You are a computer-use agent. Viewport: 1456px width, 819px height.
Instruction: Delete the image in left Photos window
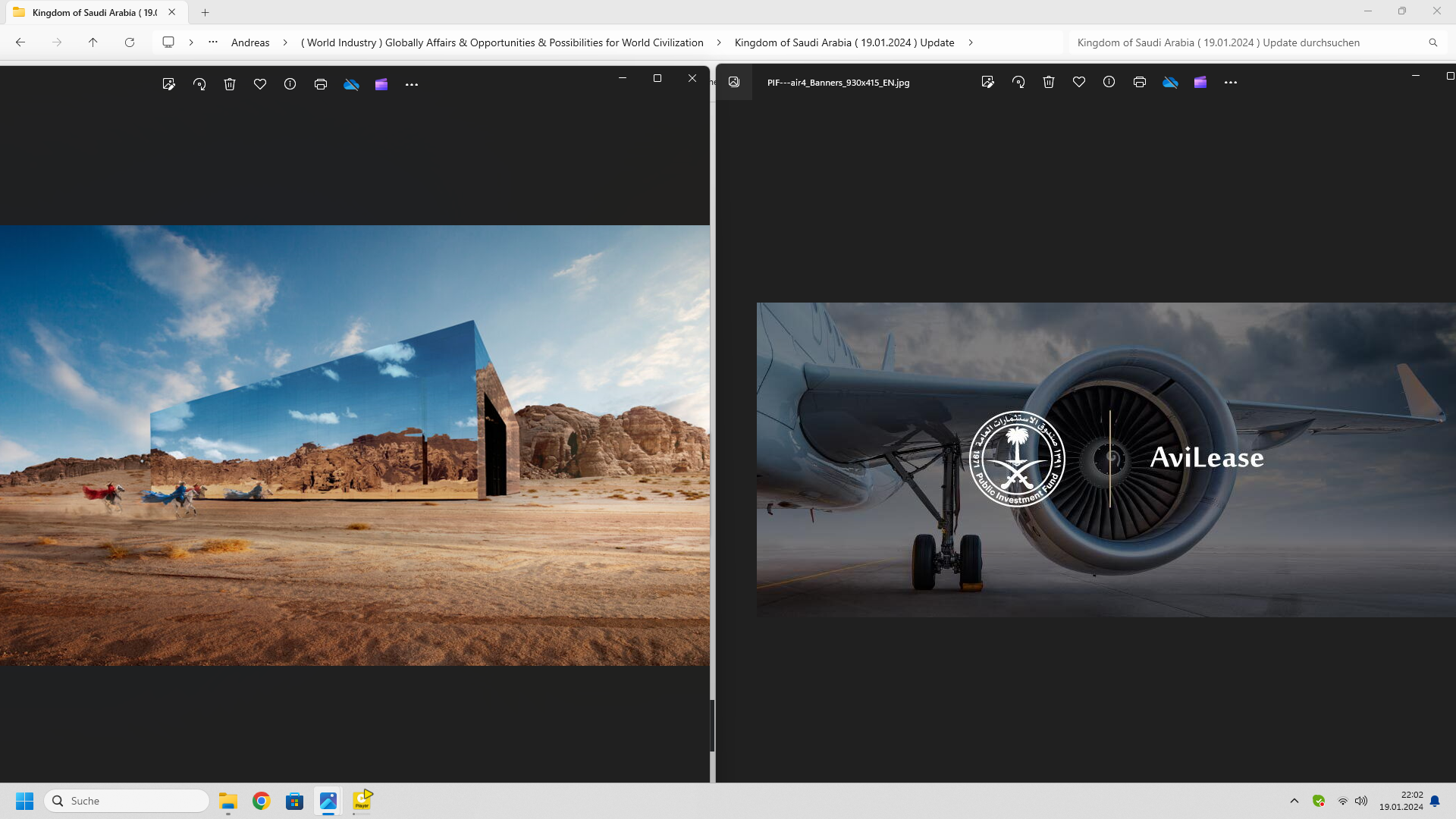pos(230,84)
